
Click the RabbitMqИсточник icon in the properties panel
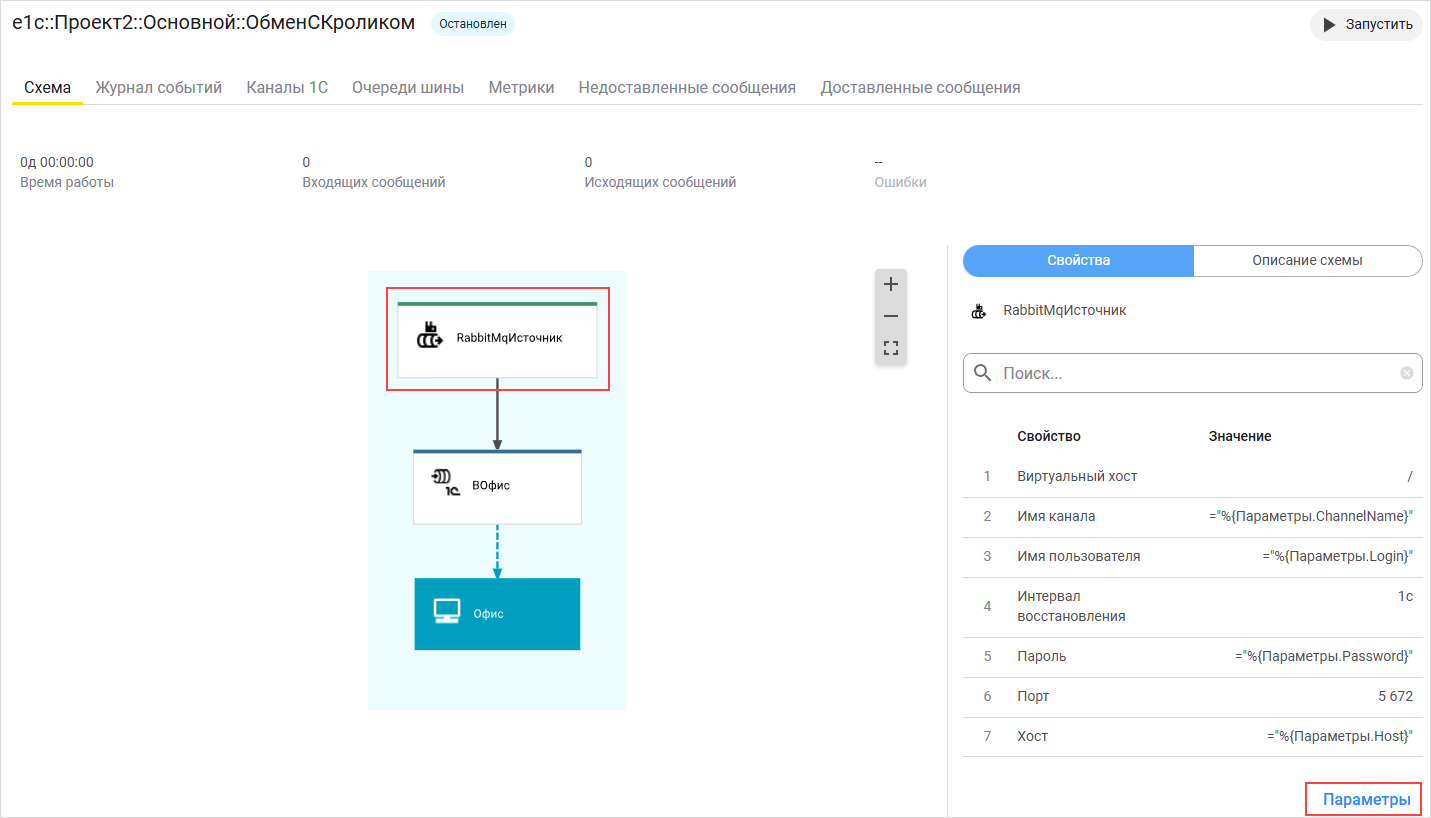pos(978,310)
